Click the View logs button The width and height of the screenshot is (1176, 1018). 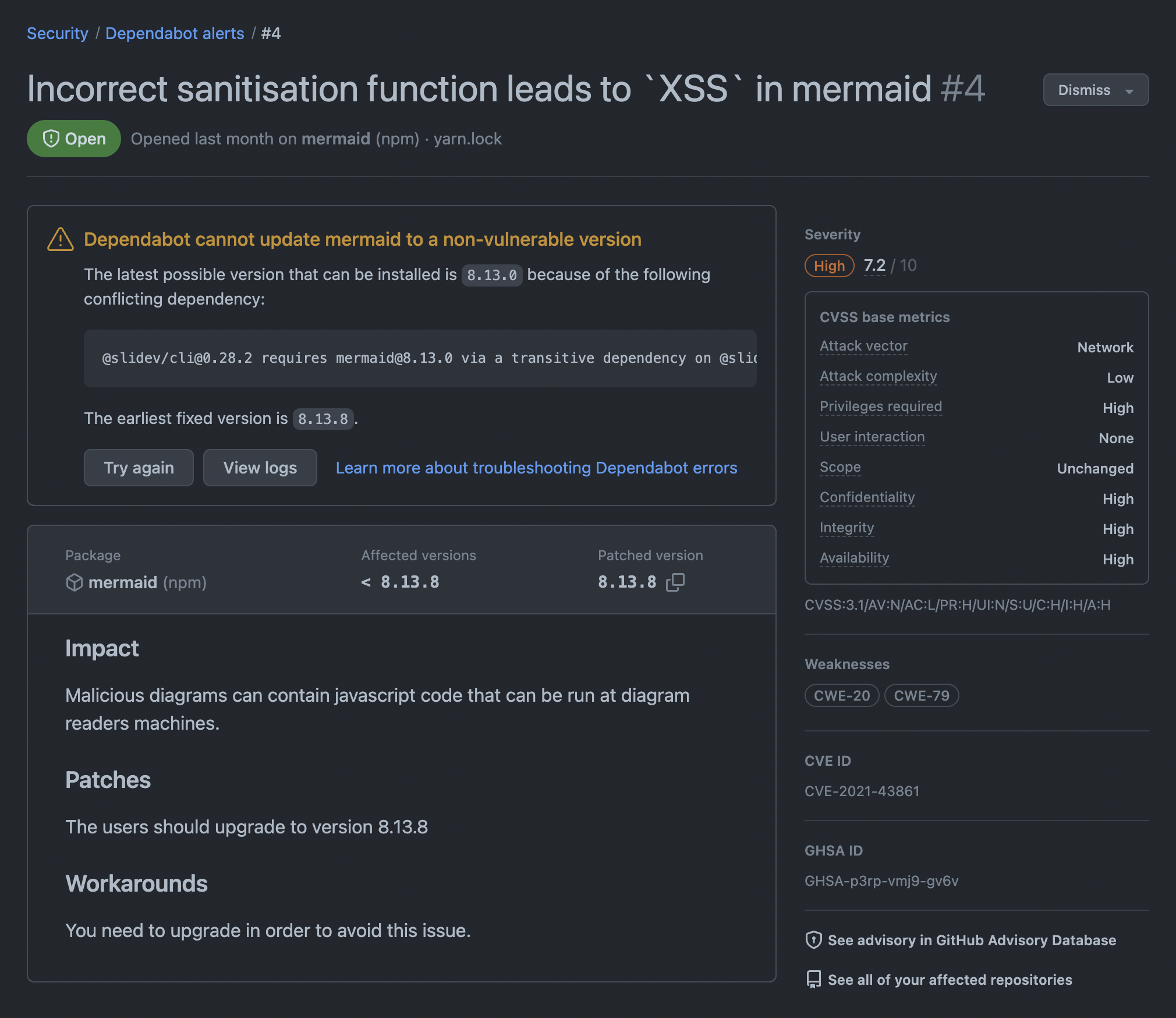(x=260, y=468)
